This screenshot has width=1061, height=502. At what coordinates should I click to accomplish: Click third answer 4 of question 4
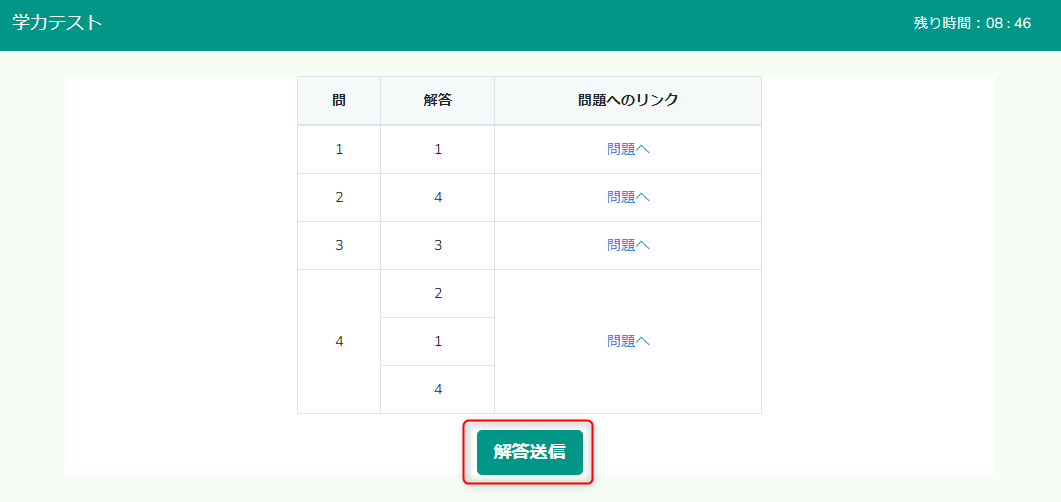click(x=438, y=390)
